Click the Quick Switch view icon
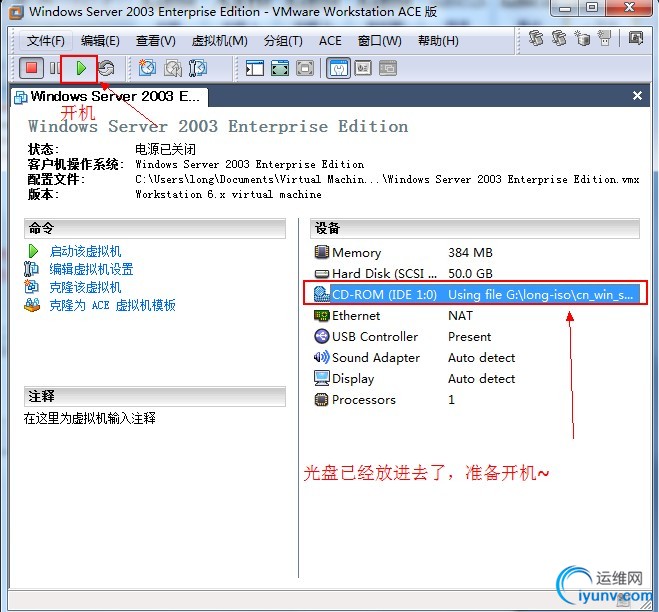Image resolution: width=659 pixels, height=612 pixels. pos(280,68)
